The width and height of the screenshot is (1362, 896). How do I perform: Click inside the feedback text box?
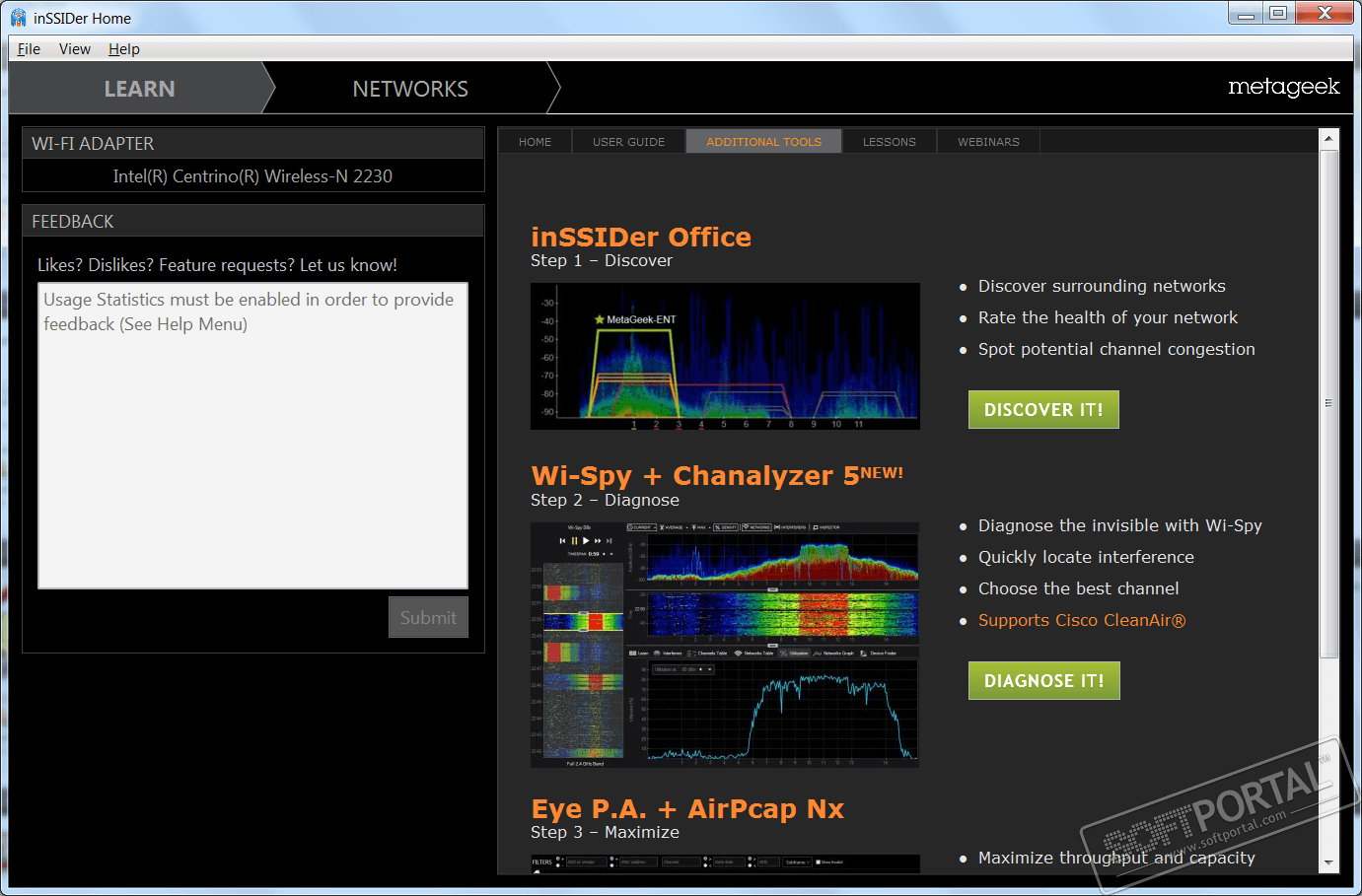click(x=252, y=436)
